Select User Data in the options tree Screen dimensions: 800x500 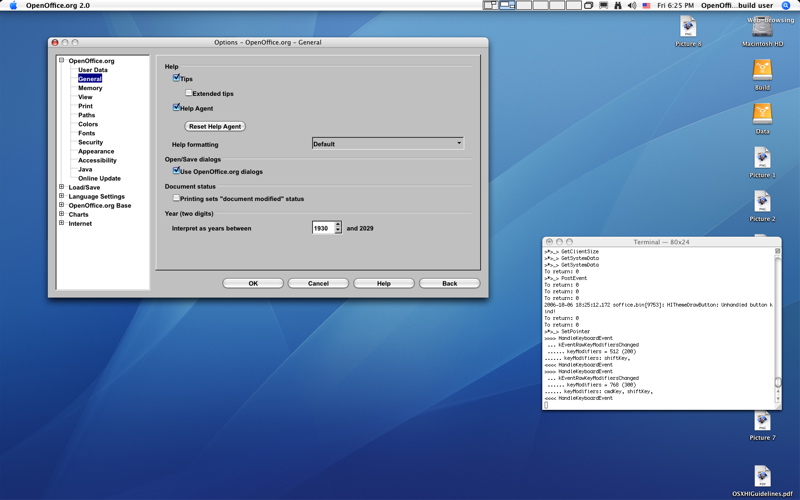[x=93, y=70]
